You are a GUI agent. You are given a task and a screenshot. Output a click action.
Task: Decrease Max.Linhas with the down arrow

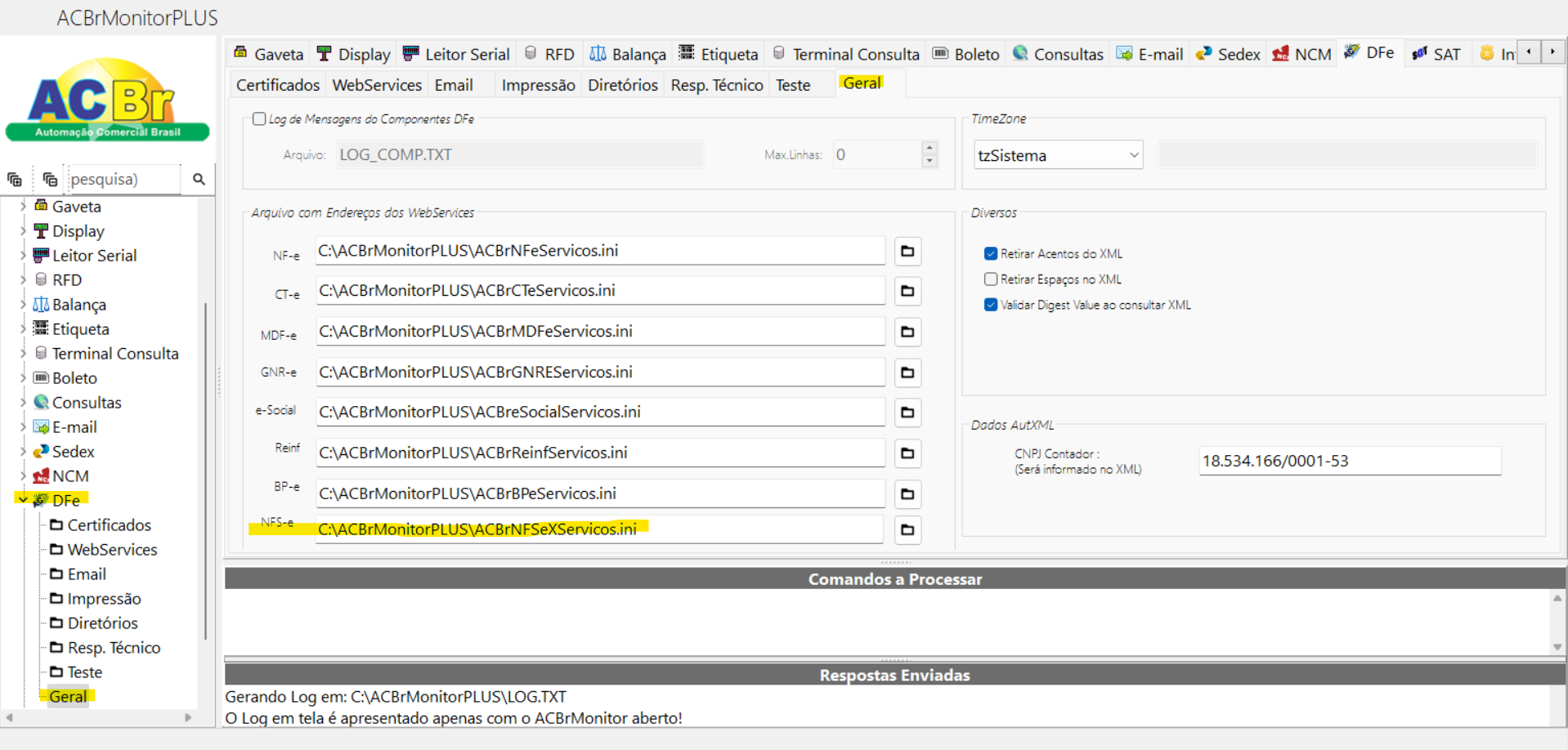(929, 161)
